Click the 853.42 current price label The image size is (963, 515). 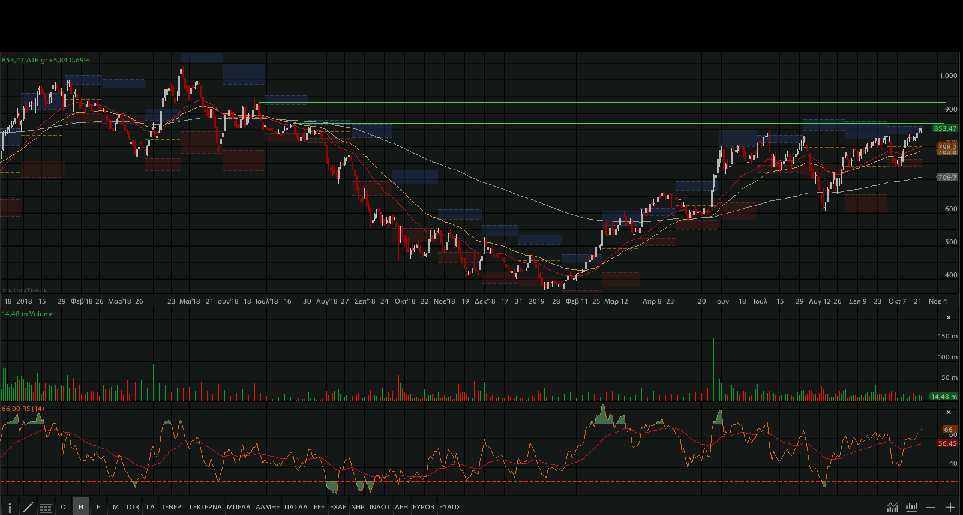945,129
